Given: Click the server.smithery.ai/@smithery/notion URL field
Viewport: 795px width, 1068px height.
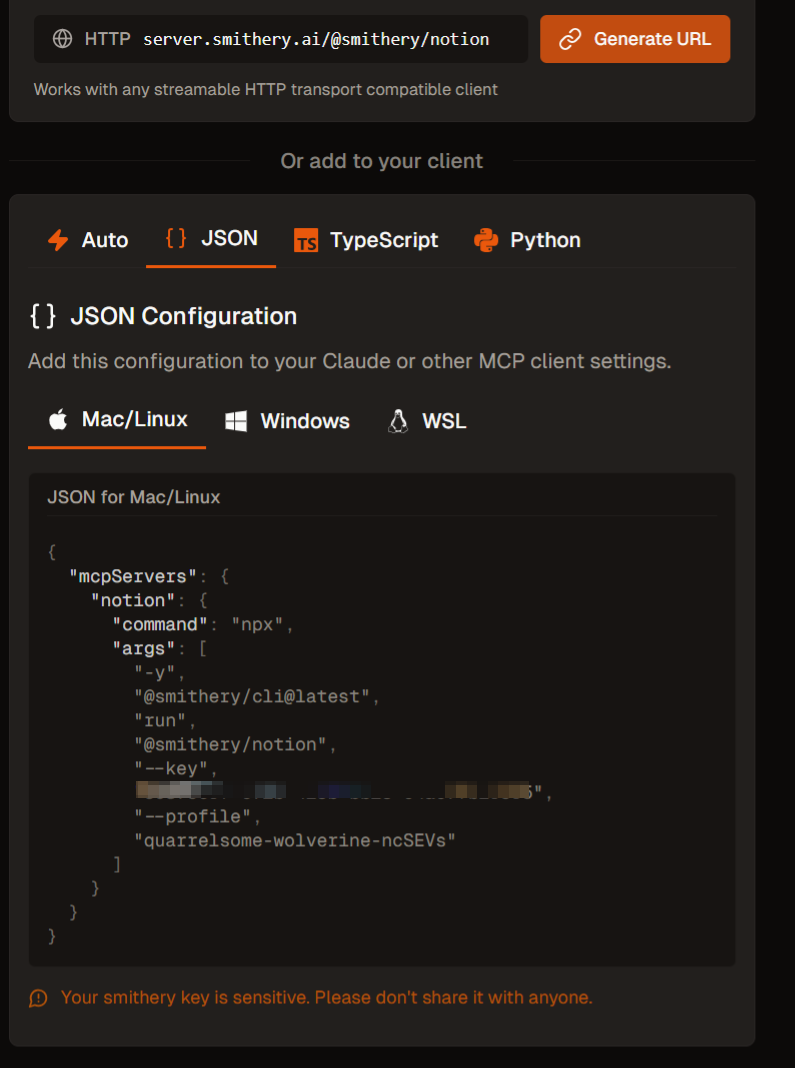Looking at the screenshot, I should click(x=316, y=40).
